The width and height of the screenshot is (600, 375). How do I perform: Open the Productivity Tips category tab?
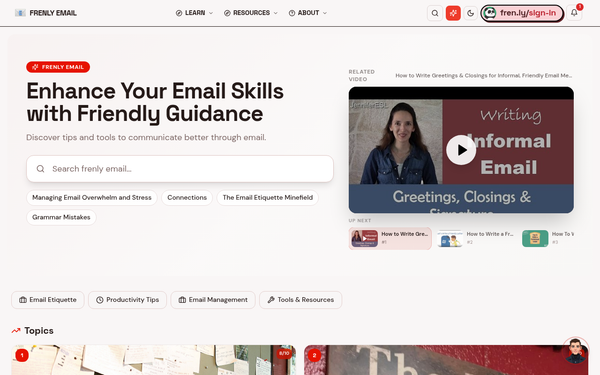click(x=127, y=300)
